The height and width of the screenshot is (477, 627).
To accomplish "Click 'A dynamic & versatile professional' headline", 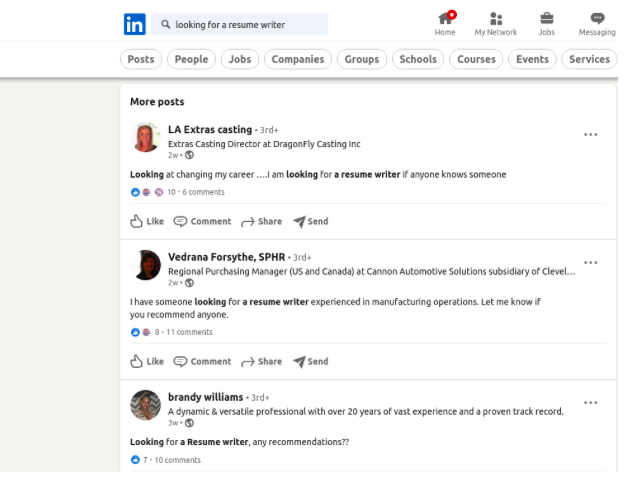I will pyautogui.click(x=365, y=411).
